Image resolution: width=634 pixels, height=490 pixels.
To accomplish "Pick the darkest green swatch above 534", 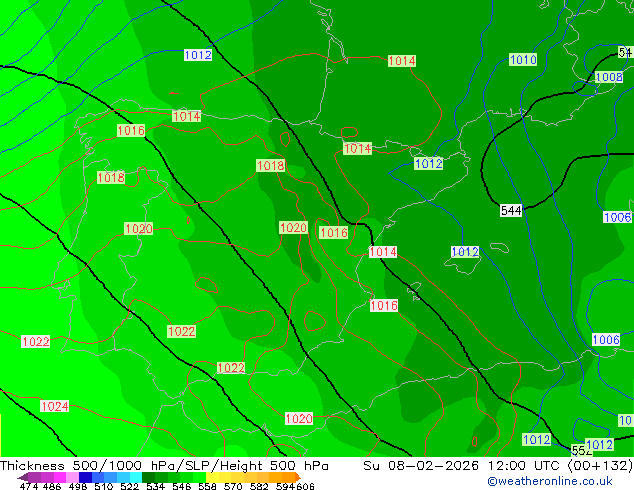I will tap(148, 477).
